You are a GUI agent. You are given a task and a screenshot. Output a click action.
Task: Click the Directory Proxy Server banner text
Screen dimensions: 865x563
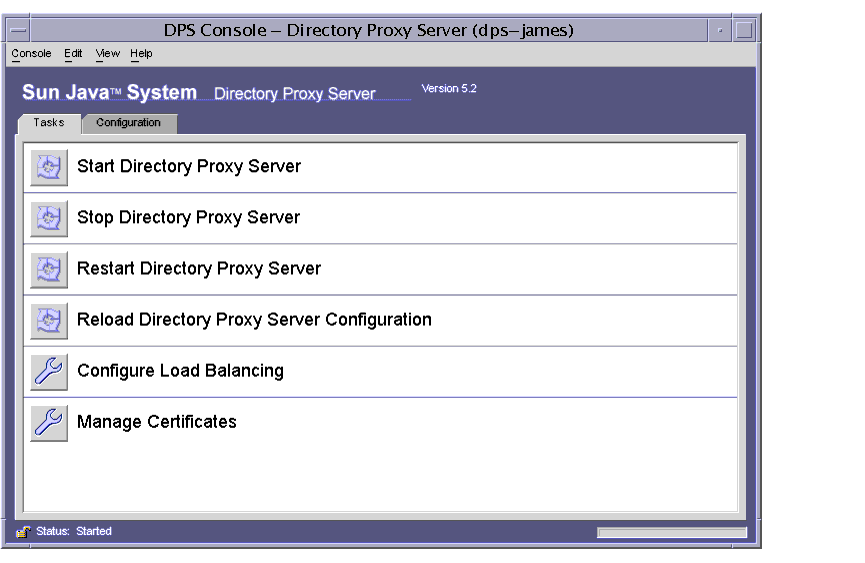(x=295, y=94)
